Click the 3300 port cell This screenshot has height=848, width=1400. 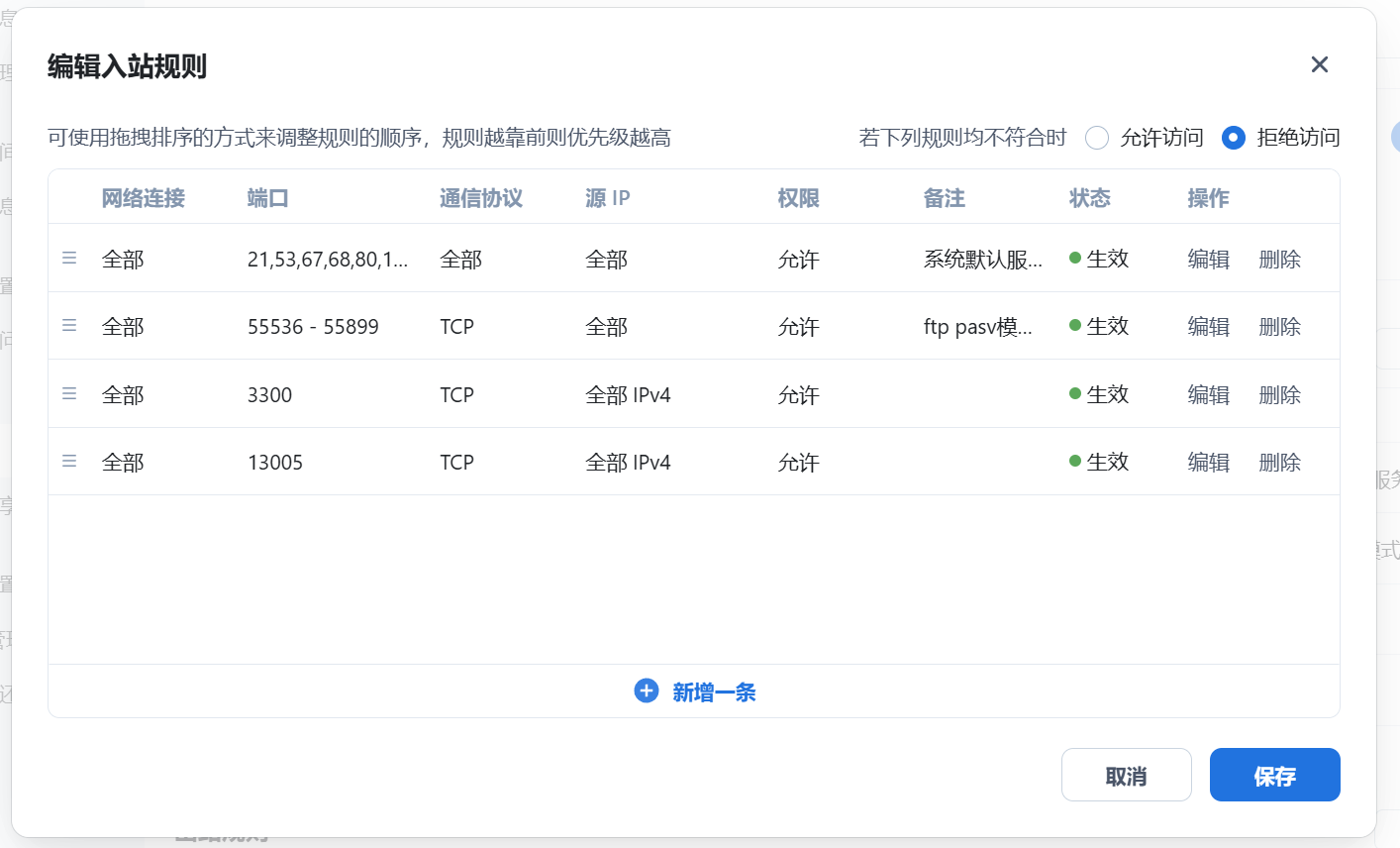[269, 395]
